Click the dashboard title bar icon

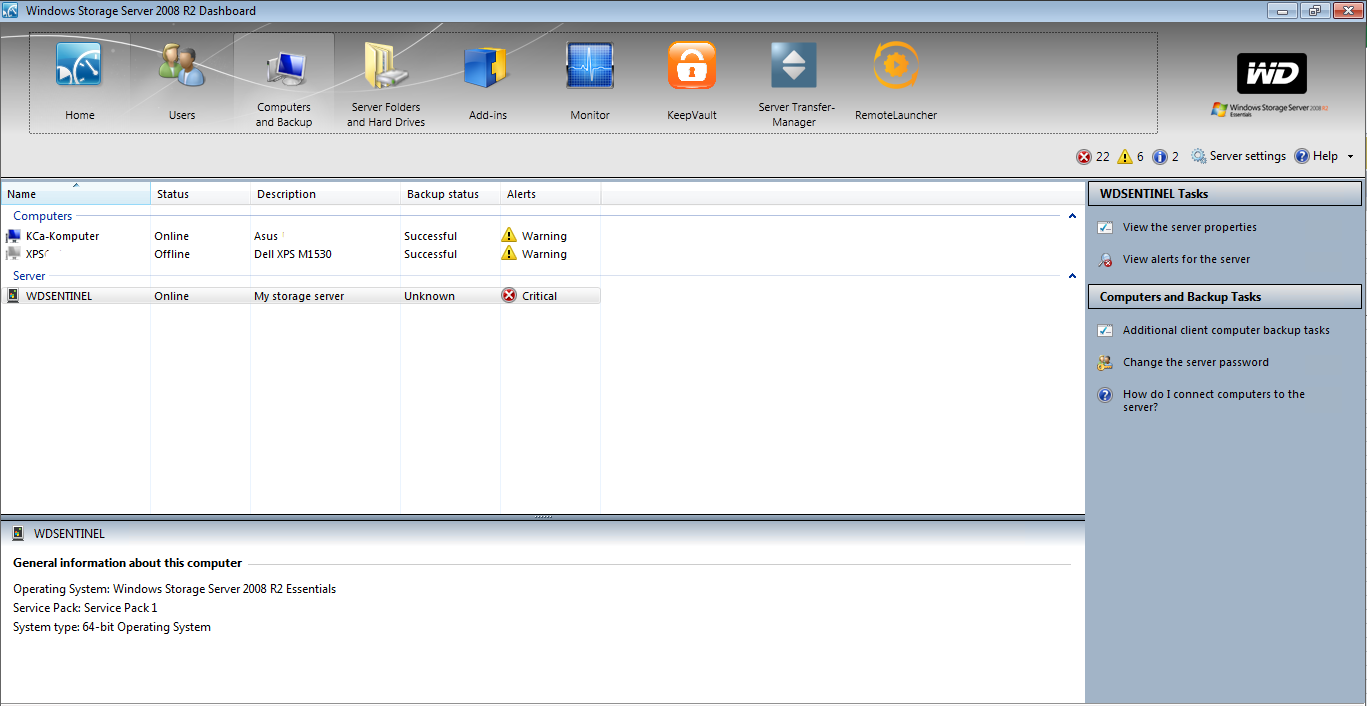coord(11,11)
